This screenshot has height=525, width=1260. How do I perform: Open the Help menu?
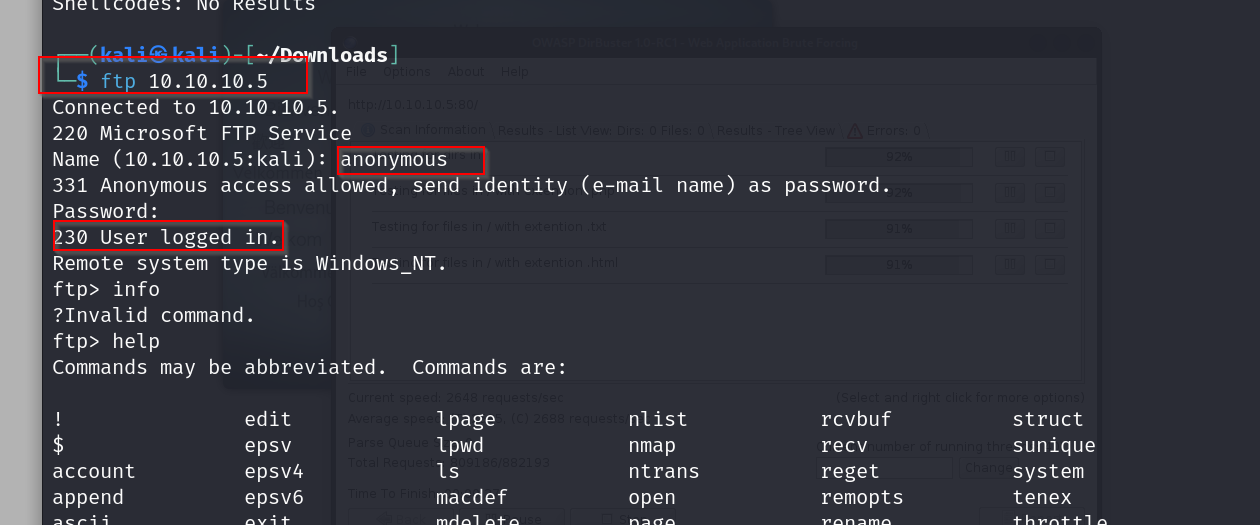pyautogui.click(x=515, y=72)
